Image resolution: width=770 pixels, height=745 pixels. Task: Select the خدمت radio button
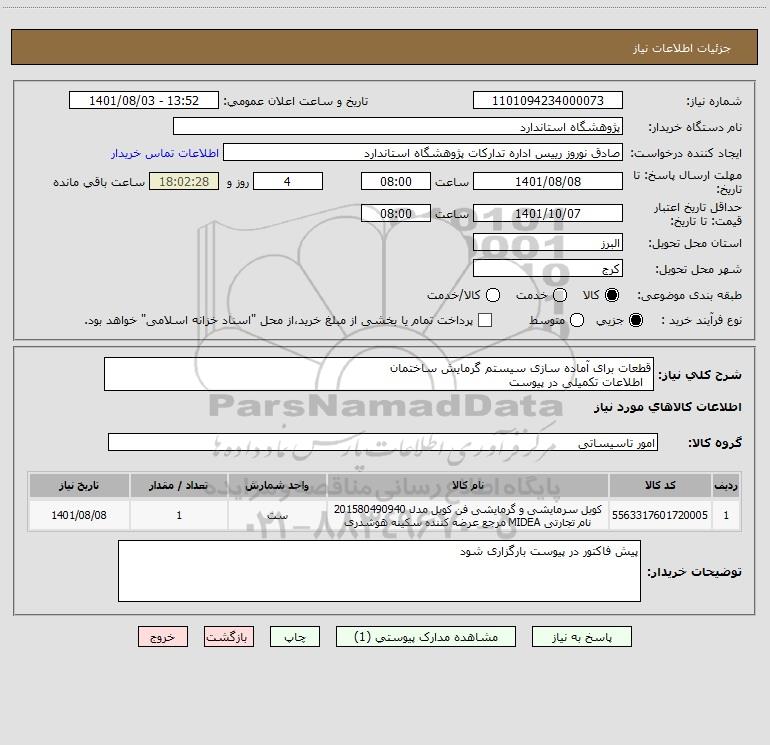(x=560, y=295)
